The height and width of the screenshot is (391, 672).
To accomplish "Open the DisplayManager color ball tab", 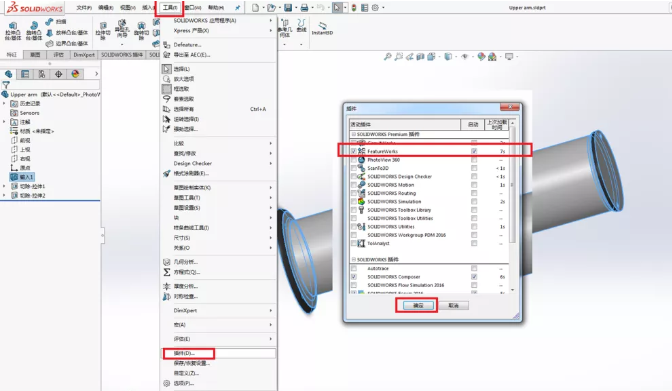I will coord(75,74).
